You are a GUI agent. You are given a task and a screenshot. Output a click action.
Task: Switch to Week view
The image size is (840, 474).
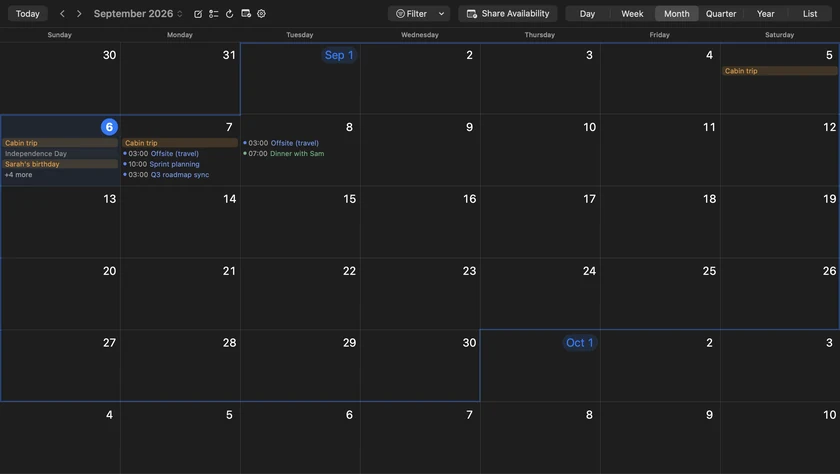point(632,13)
